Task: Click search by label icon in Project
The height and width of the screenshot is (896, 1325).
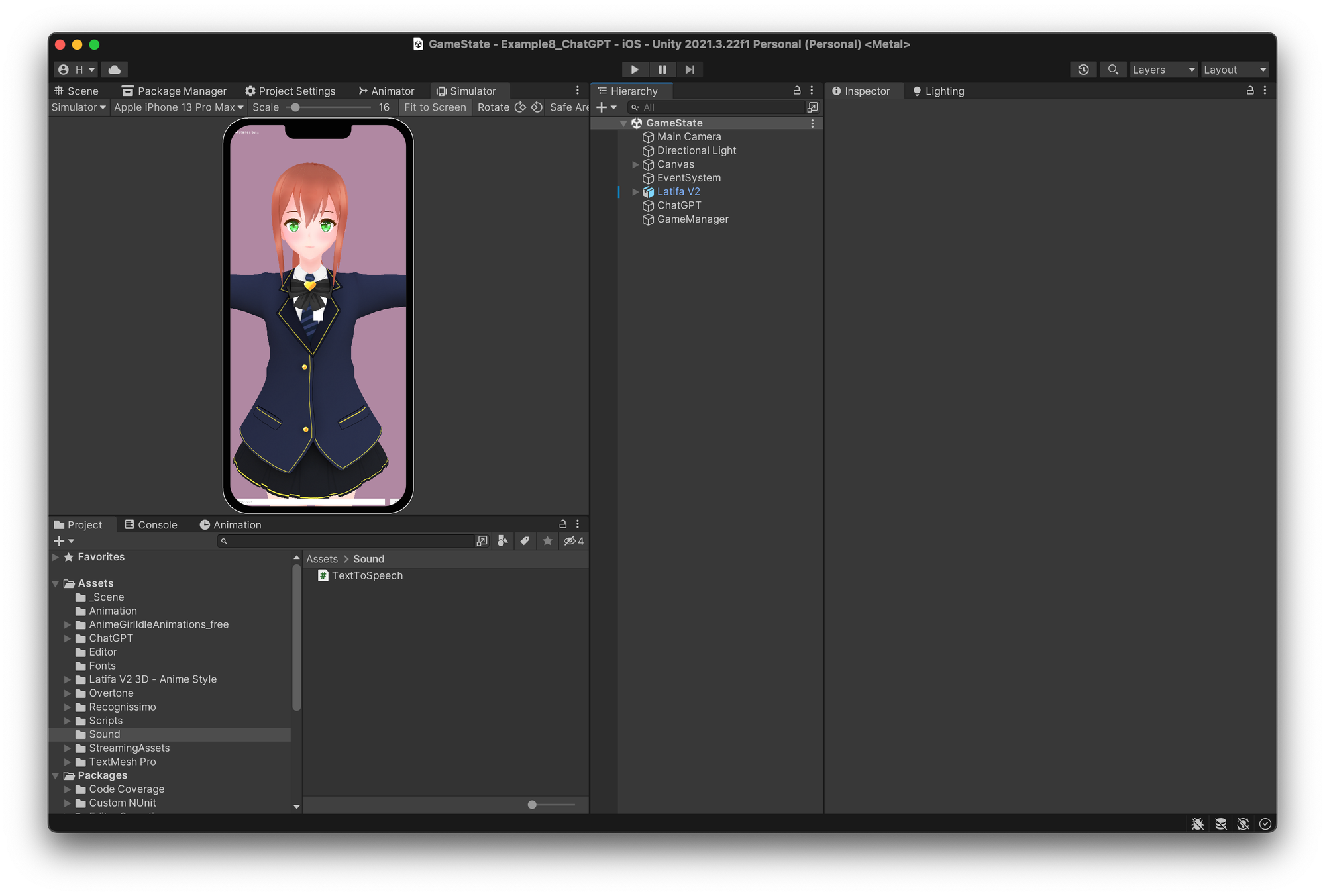Action: (x=525, y=541)
